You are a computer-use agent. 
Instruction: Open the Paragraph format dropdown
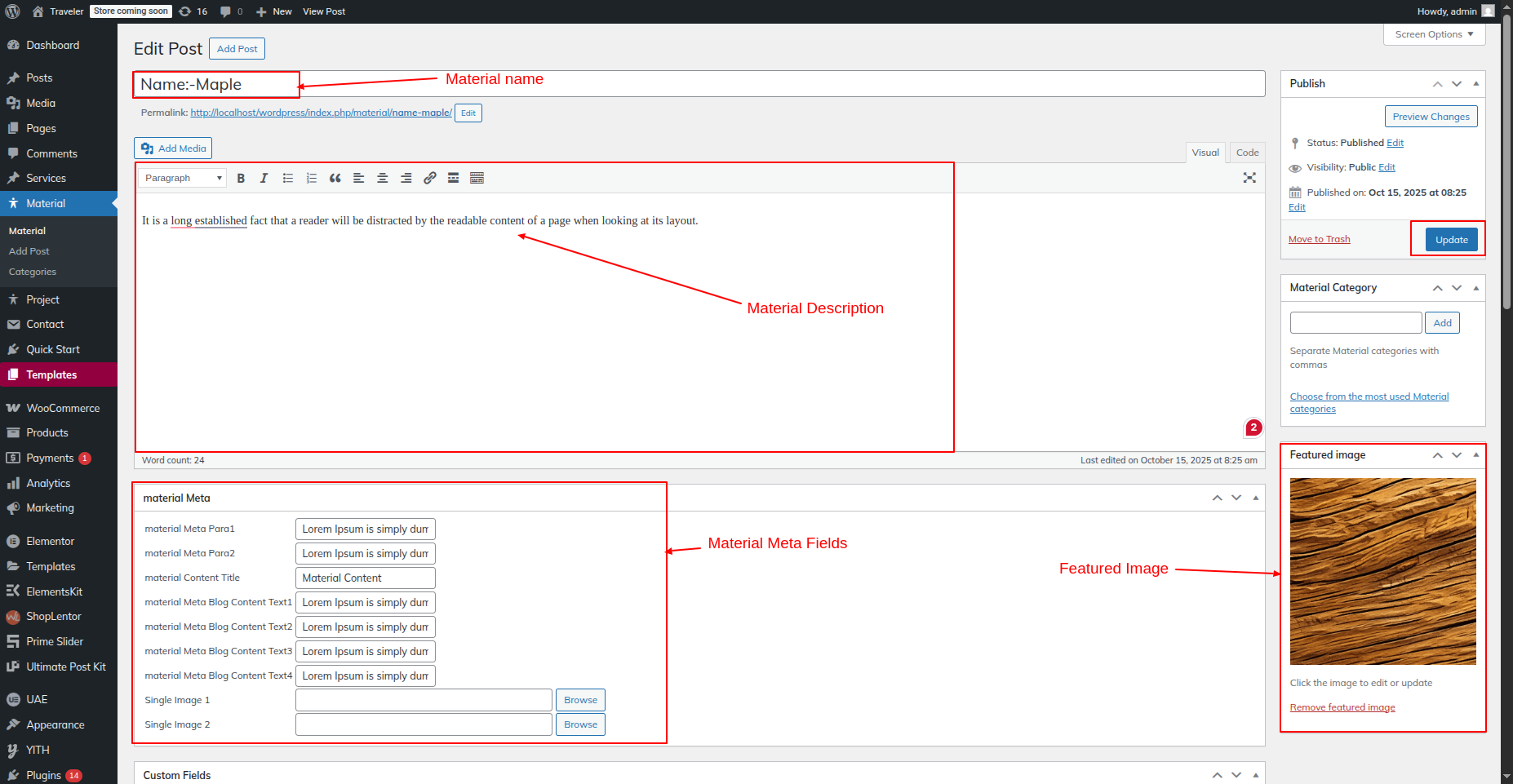tap(182, 178)
